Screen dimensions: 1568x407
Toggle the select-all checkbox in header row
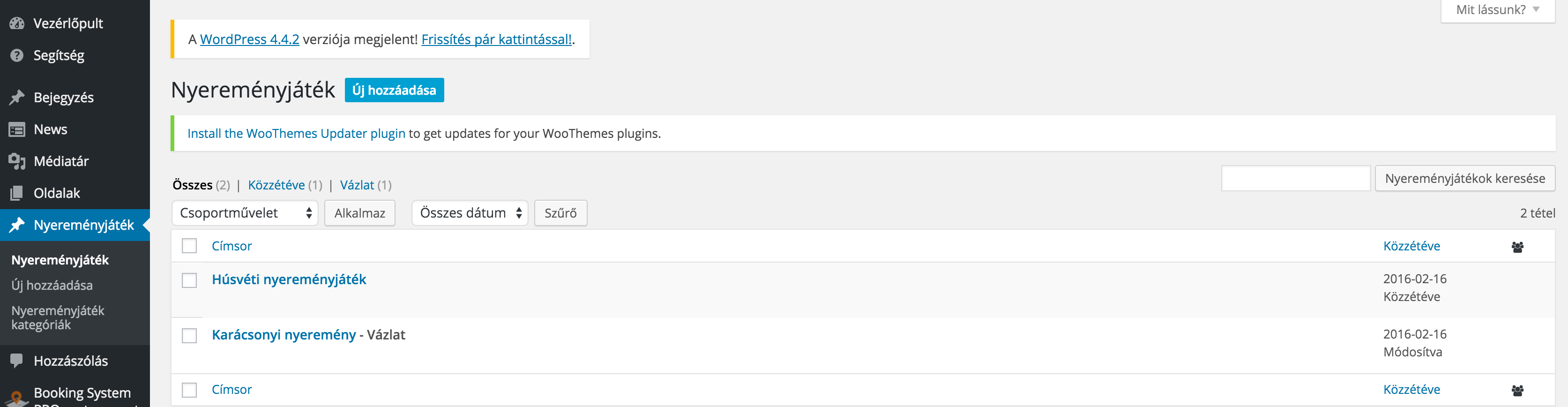189,246
